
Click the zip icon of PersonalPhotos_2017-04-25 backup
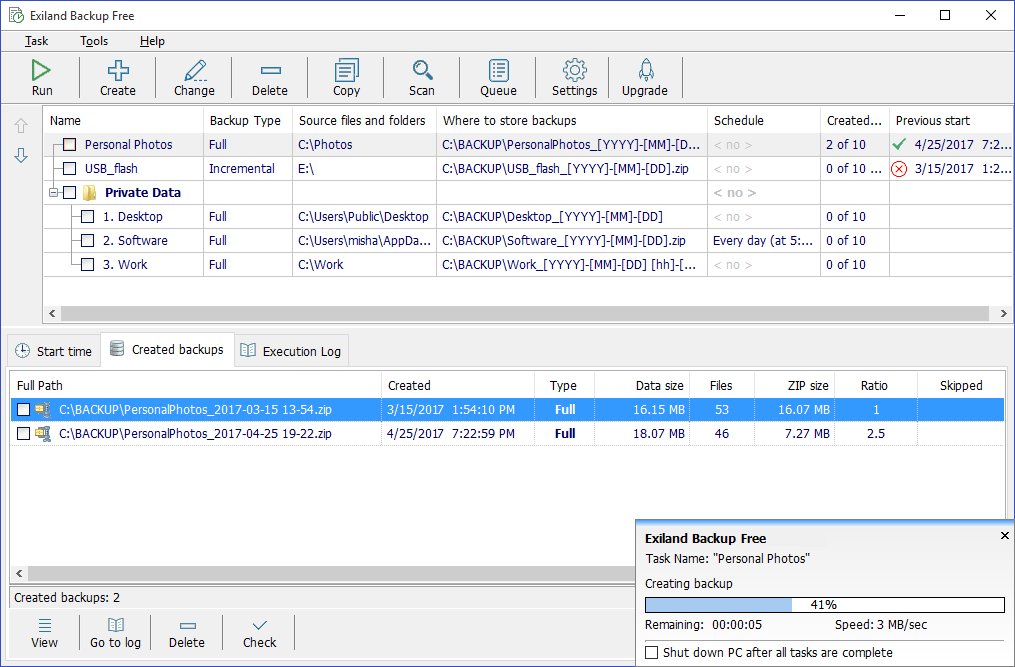pyautogui.click(x=43, y=434)
